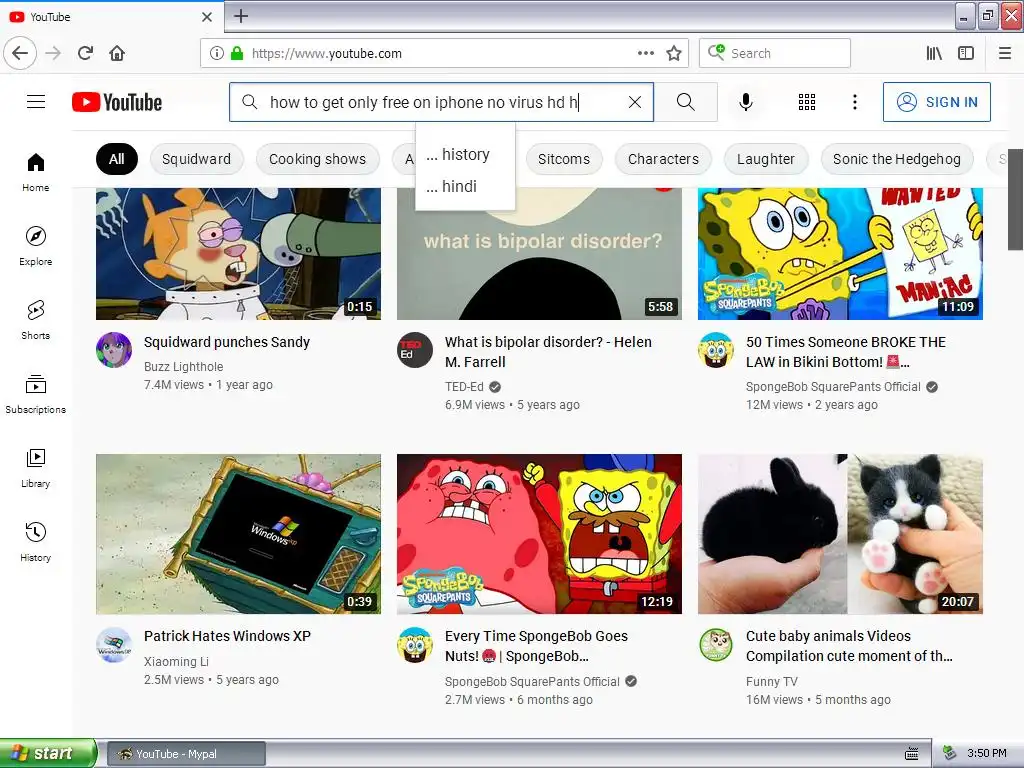This screenshot has width=1024, height=768.
Task: Click the browser Search box
Action: click(x=775, y=54)
